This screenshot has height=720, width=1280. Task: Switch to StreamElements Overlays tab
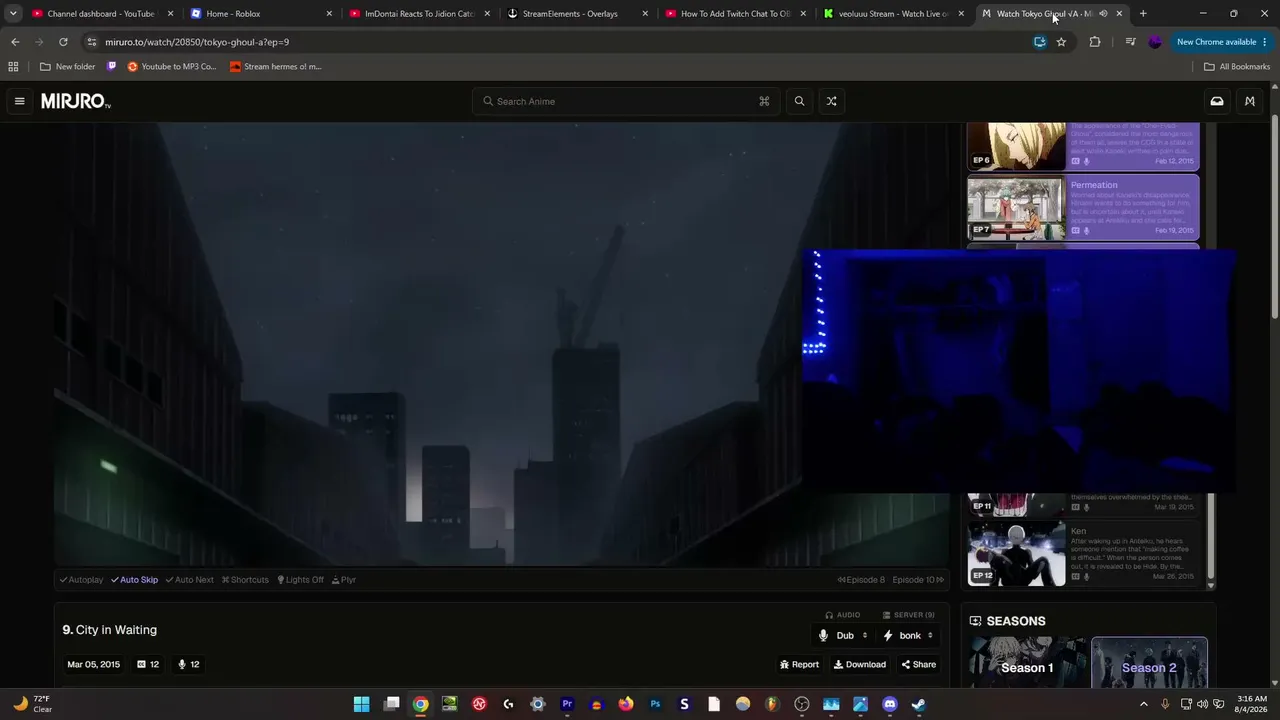[x=578, y=14]
